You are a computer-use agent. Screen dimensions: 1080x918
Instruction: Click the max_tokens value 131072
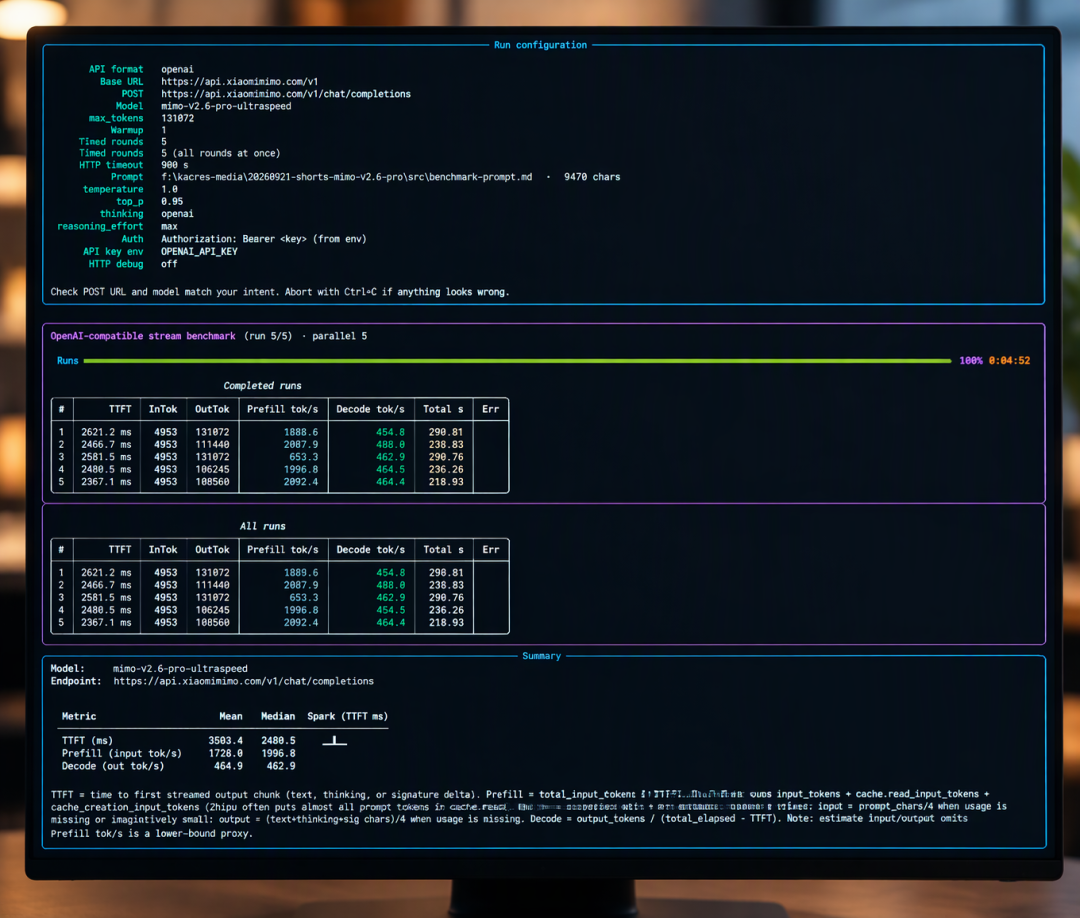pos(178,118)
